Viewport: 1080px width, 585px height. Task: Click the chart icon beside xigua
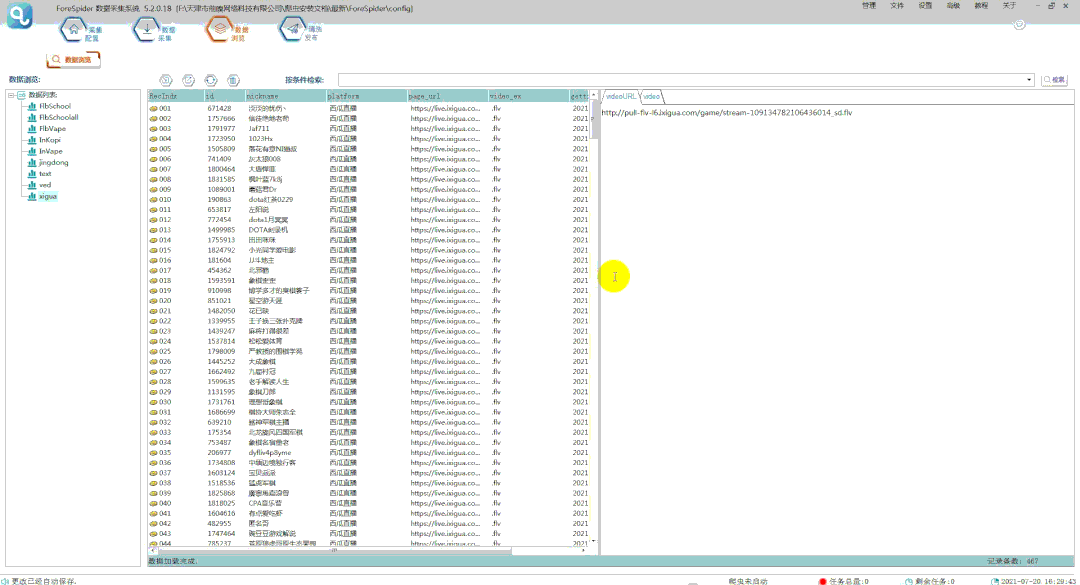[32, 196]
